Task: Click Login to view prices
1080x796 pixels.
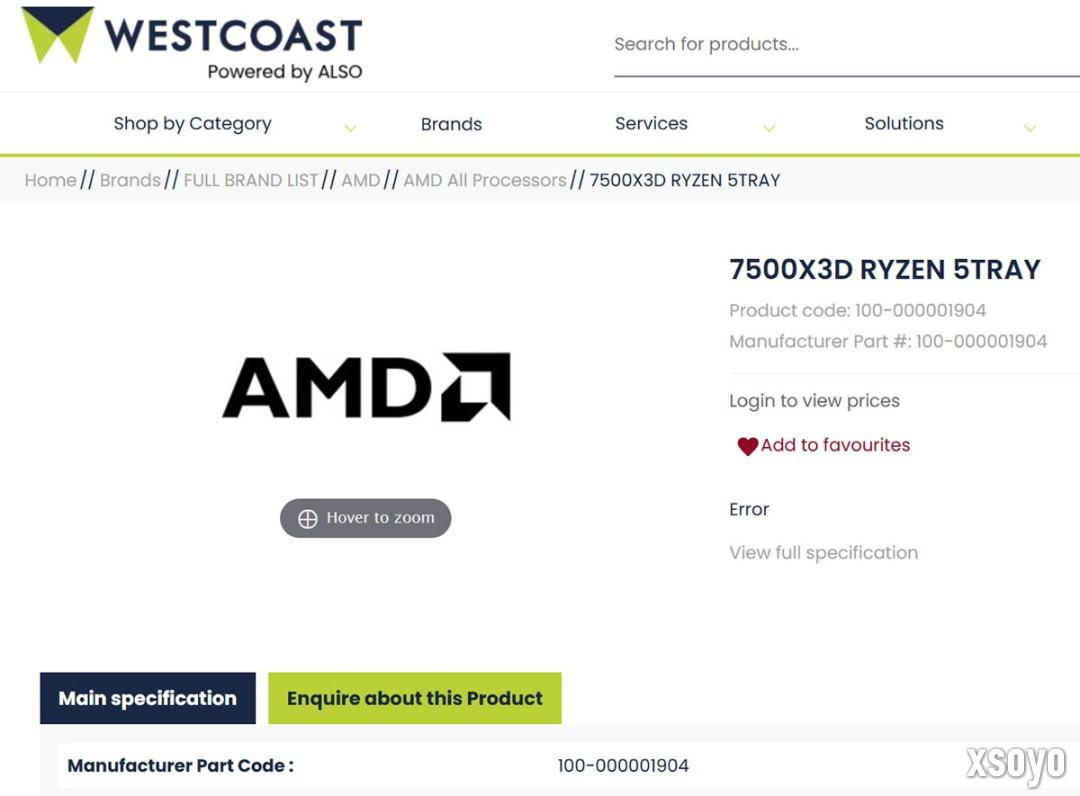Action: [813, 401]
